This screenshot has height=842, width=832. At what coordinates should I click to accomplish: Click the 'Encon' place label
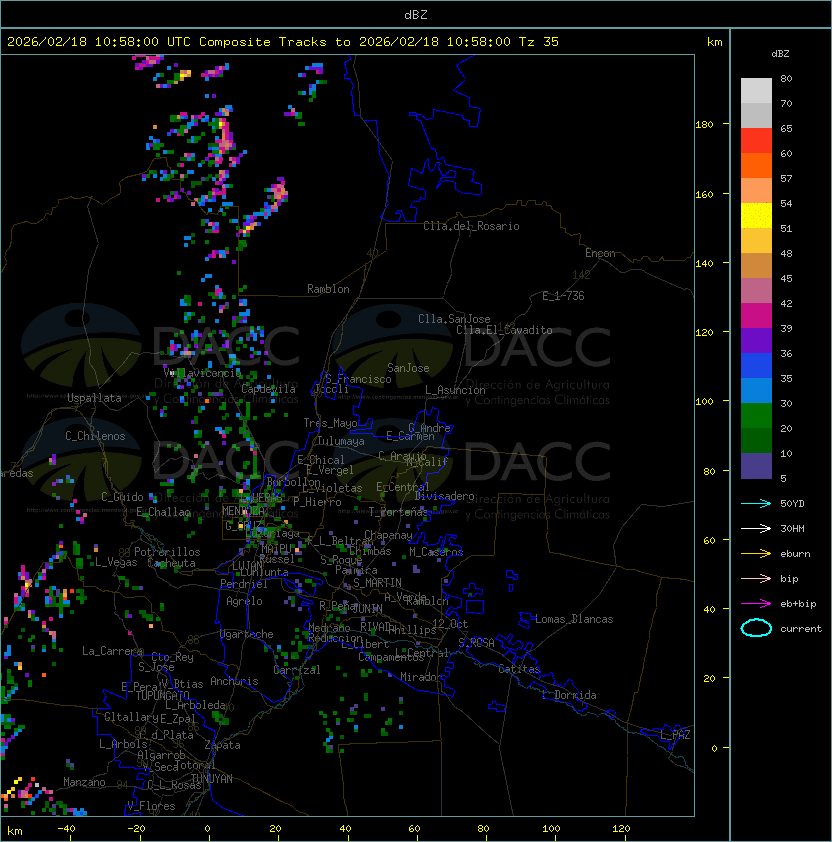click(x=600, y=253)
